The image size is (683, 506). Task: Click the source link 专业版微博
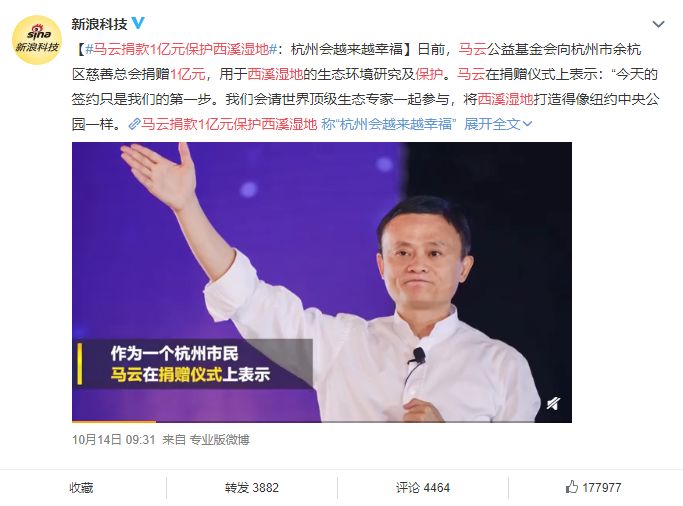click(x=220, y=440)
